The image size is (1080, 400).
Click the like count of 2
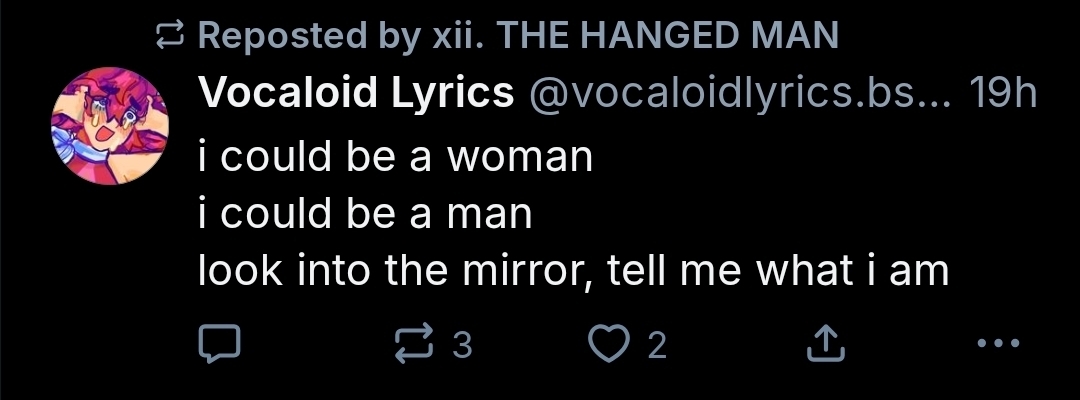656,346
